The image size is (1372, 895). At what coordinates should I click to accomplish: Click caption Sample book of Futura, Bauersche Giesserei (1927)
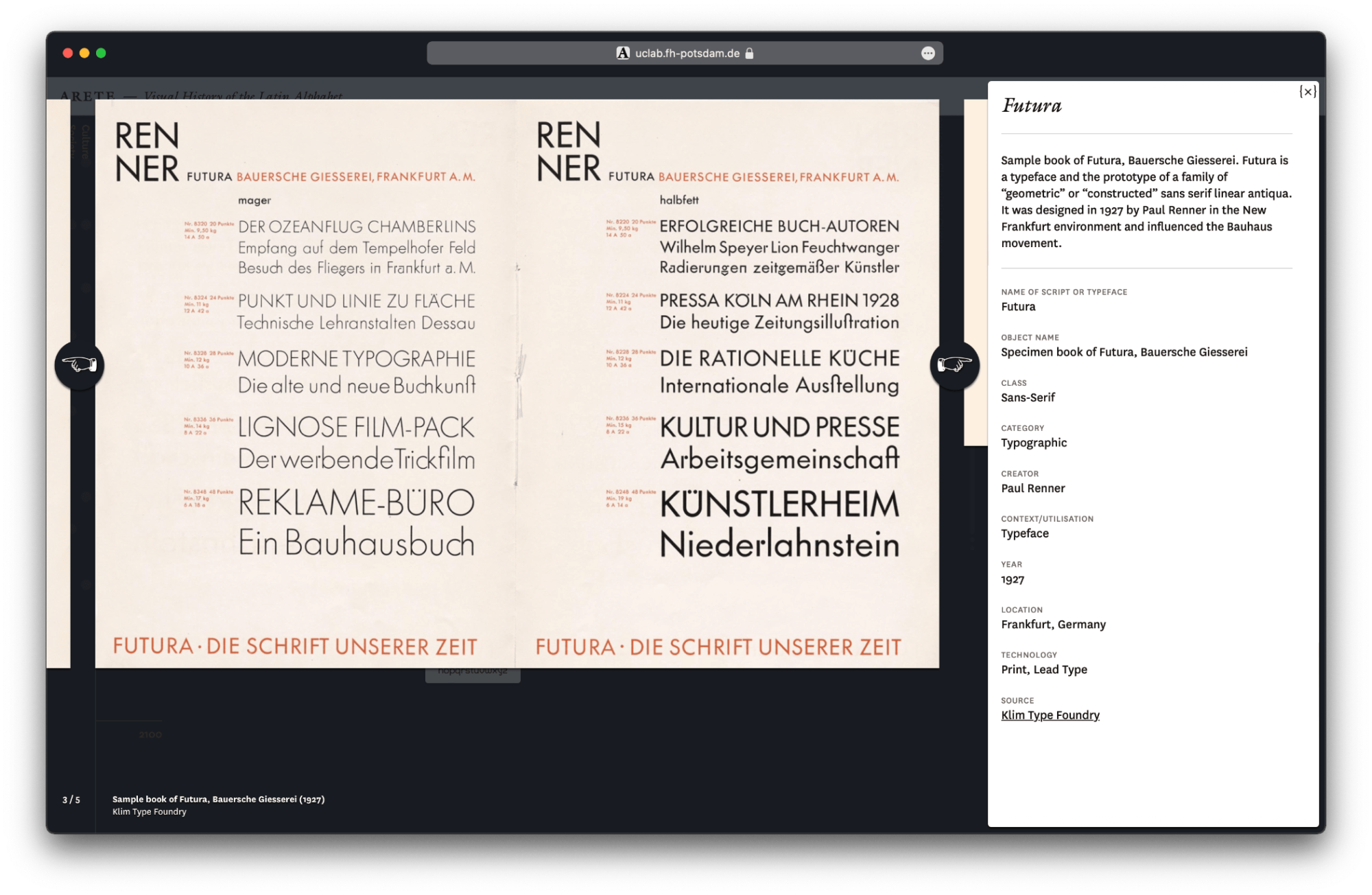click(x=218, y=800)
